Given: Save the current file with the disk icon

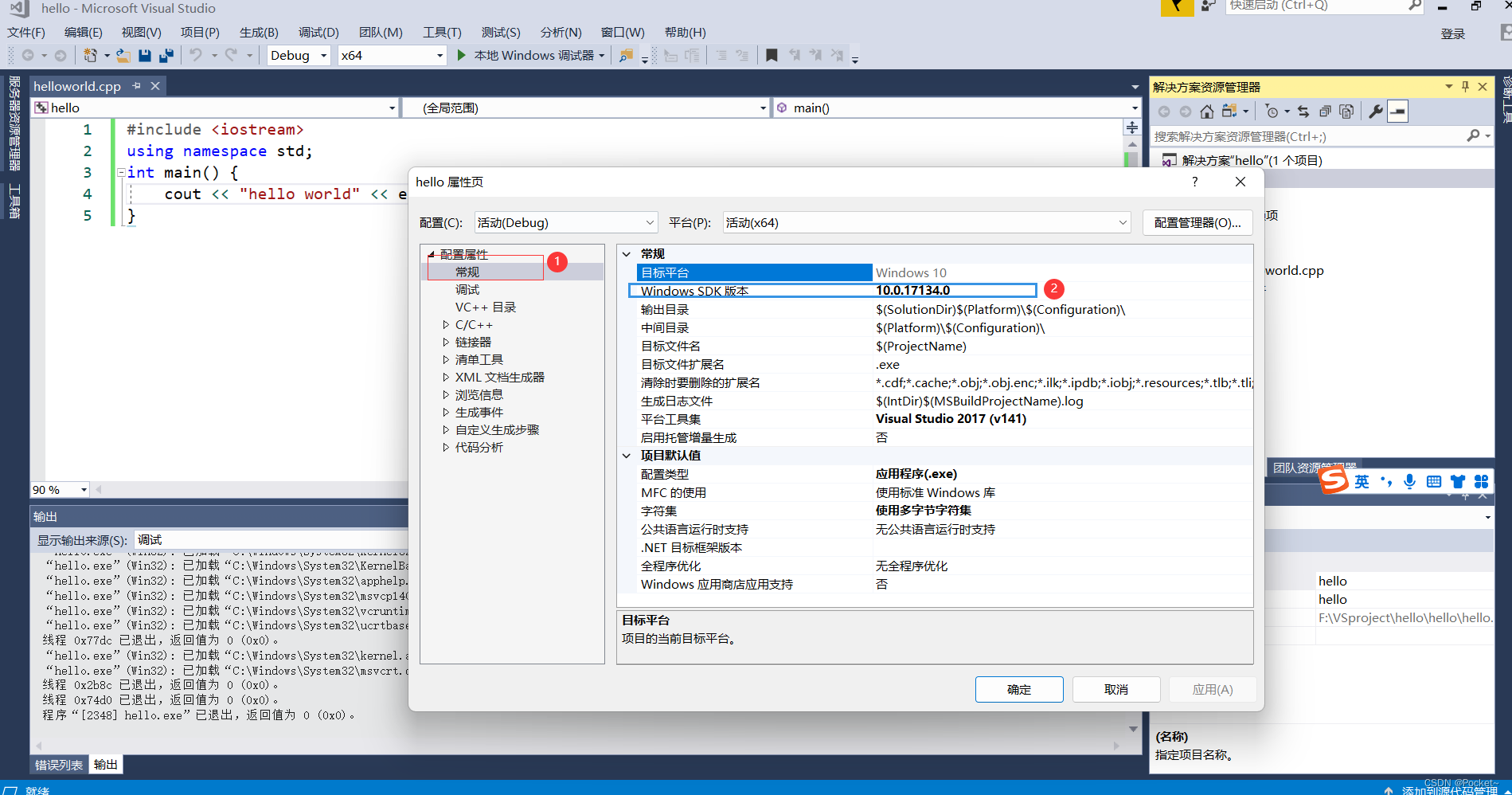Looking at the screenshot, I should 144,55.
